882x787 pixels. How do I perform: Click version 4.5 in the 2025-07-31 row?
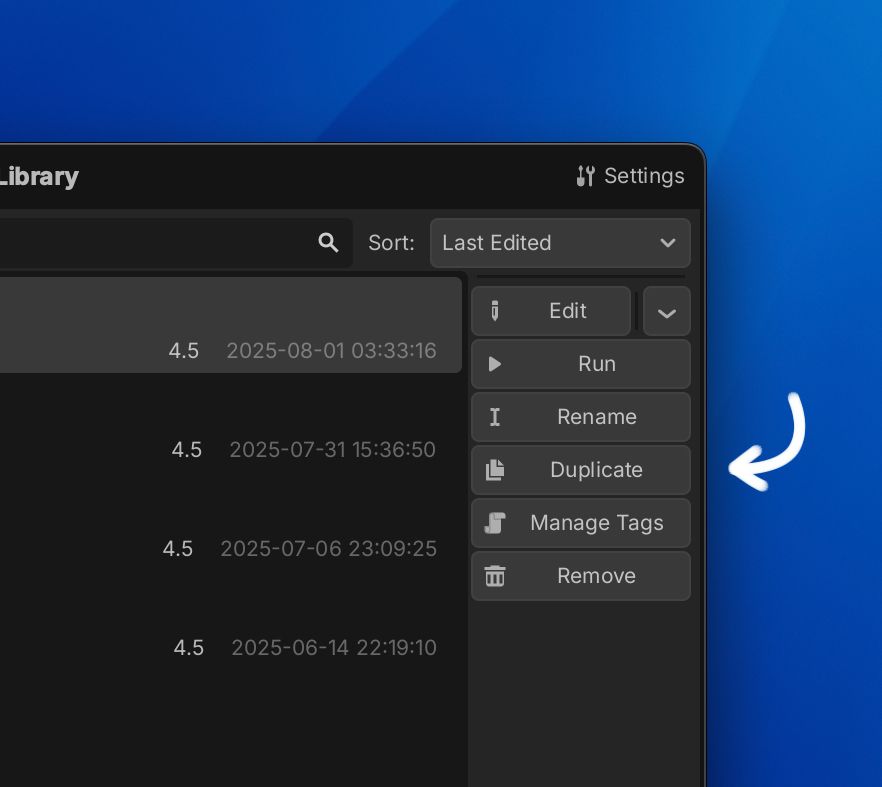pyautogui.click(x=186, y=450)
